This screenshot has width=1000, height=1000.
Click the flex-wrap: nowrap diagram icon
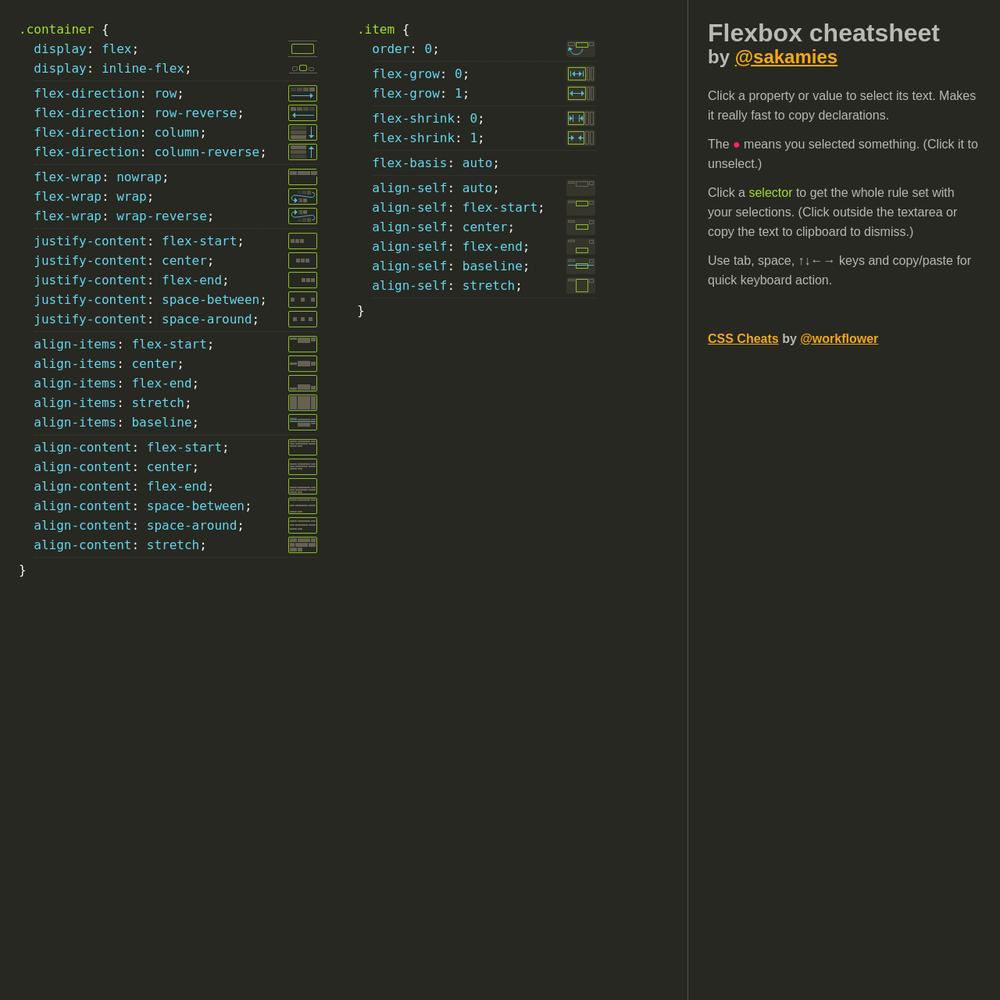(302, 177)
